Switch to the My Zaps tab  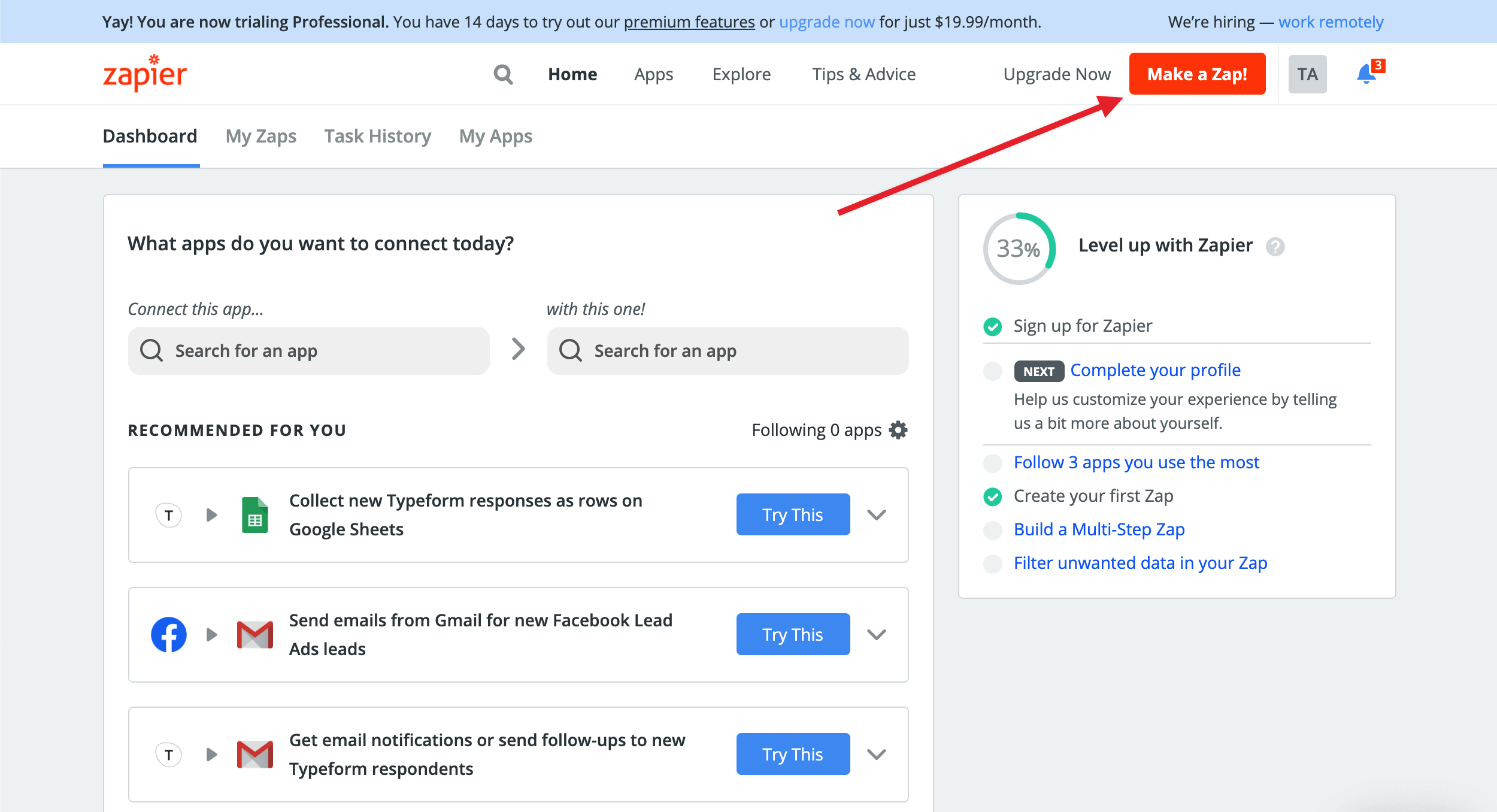click(x=260, y=137)
